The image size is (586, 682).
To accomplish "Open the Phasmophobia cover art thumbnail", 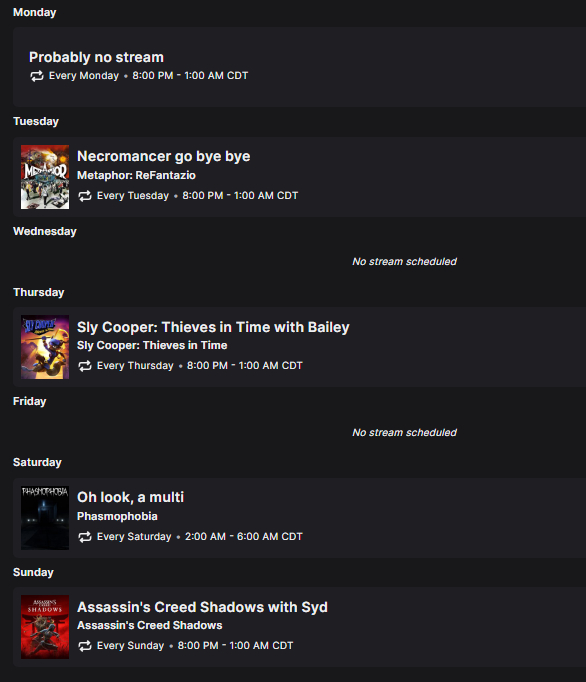I will [45, 518].
